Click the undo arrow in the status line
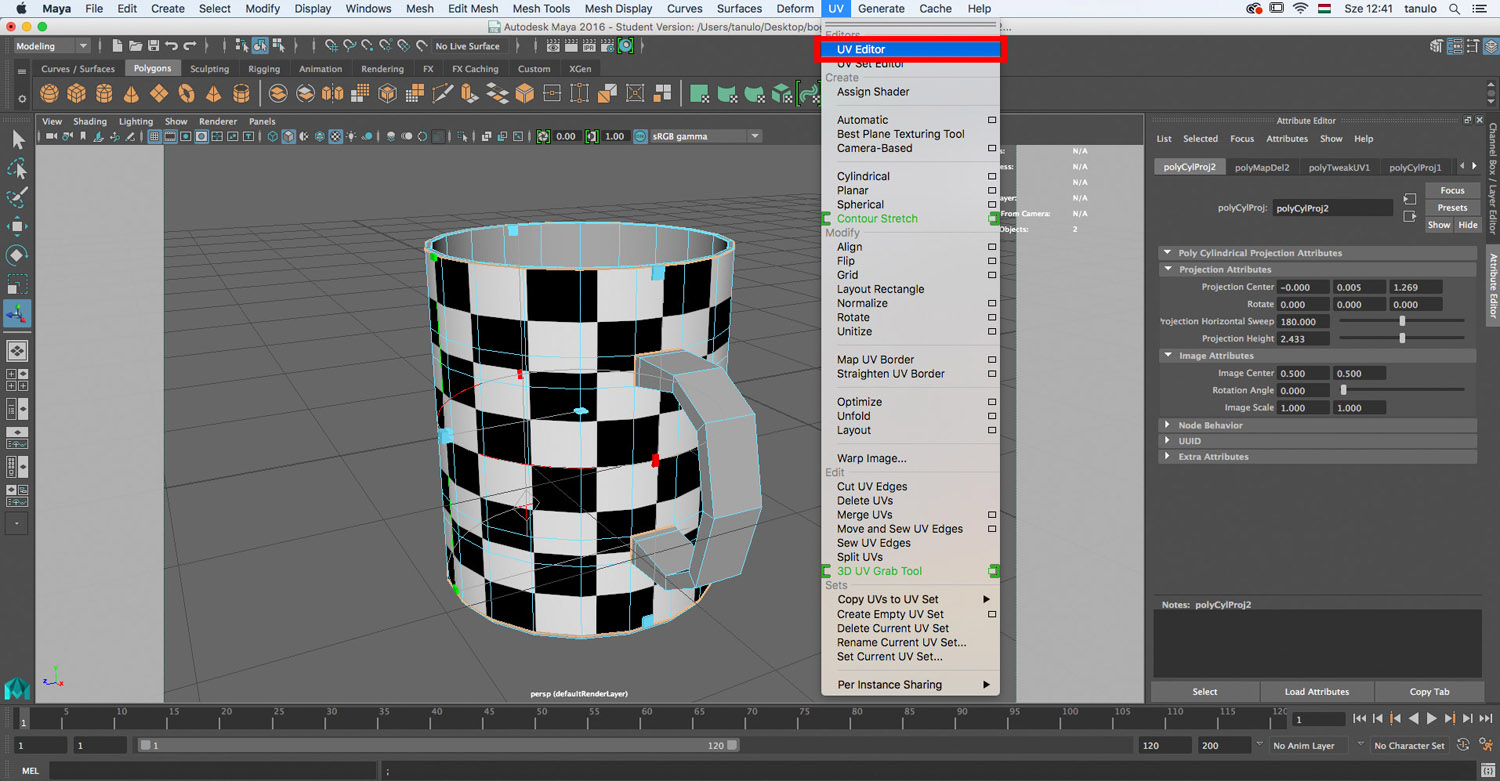The image size is (1500, 781). 171,46
